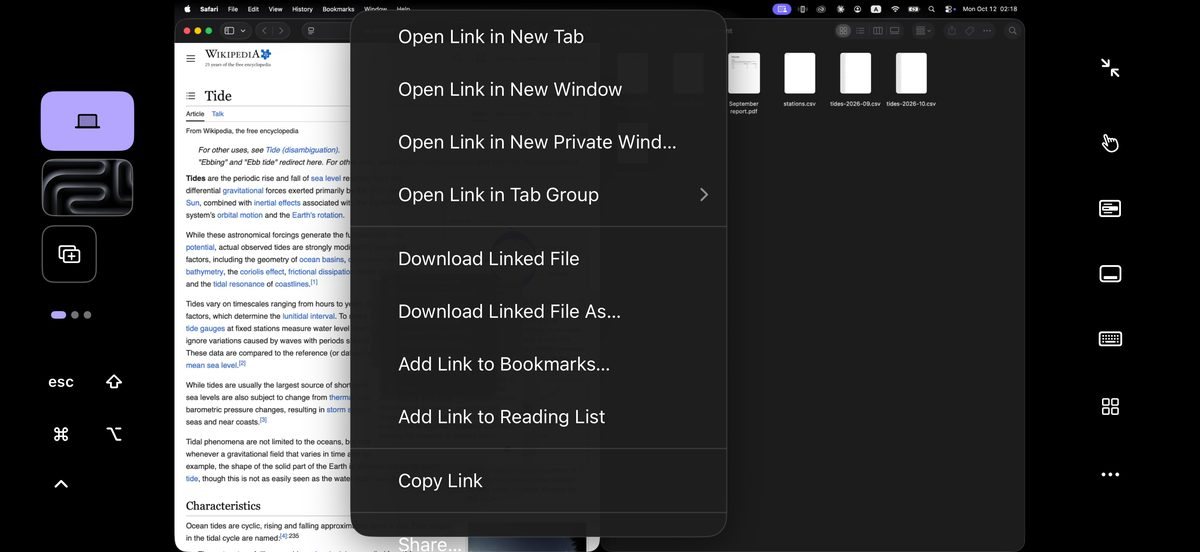
Task: Select tides-2026-09.csv in Finder
Action: tap(855, 80)
